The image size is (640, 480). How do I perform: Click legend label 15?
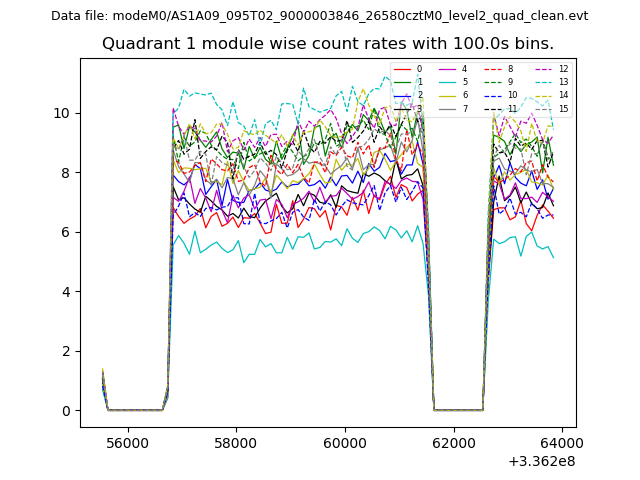pyautogui.click(x=563, y=109)
